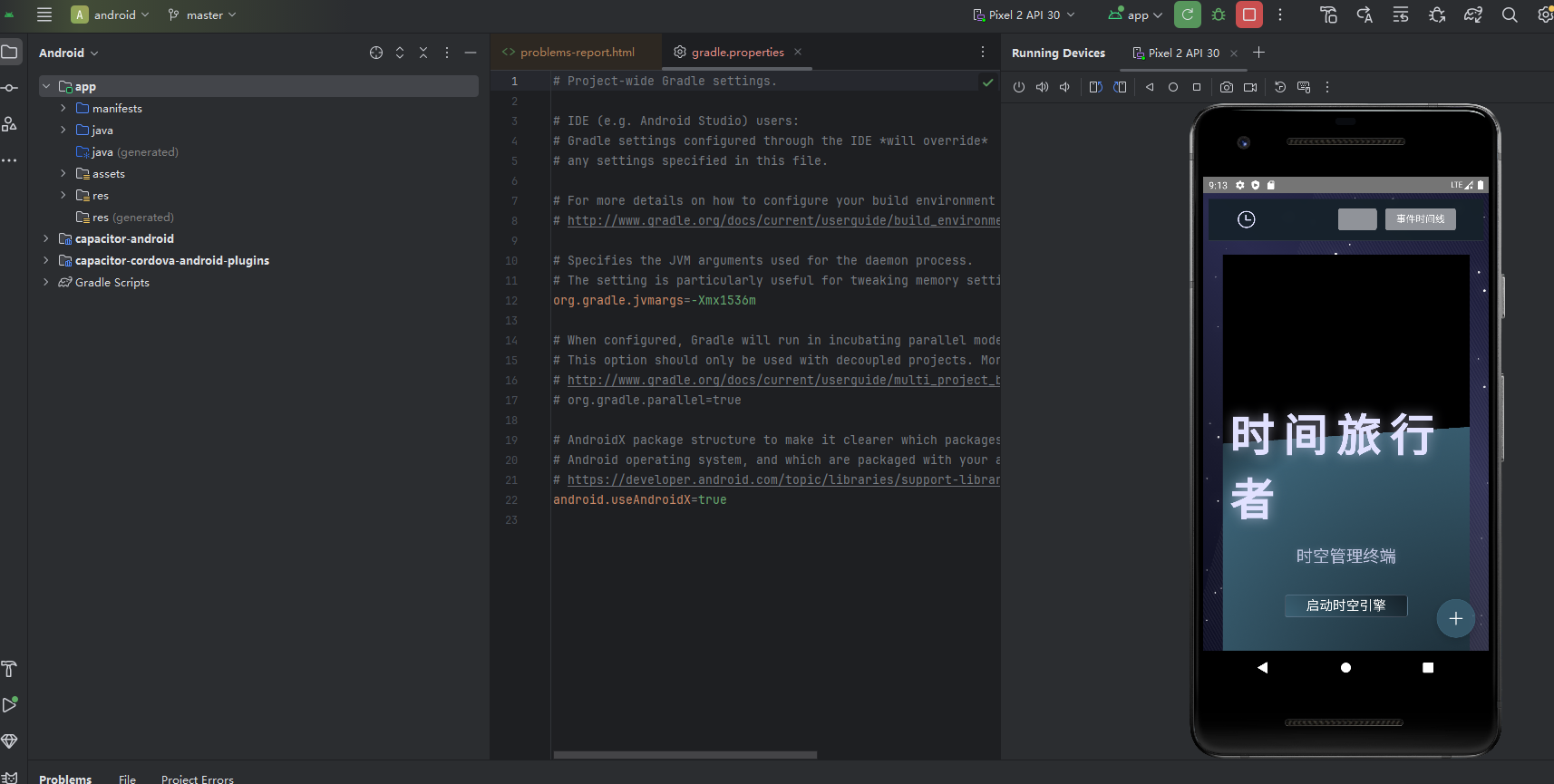Rerun the app with green button

click(1188, 15)
